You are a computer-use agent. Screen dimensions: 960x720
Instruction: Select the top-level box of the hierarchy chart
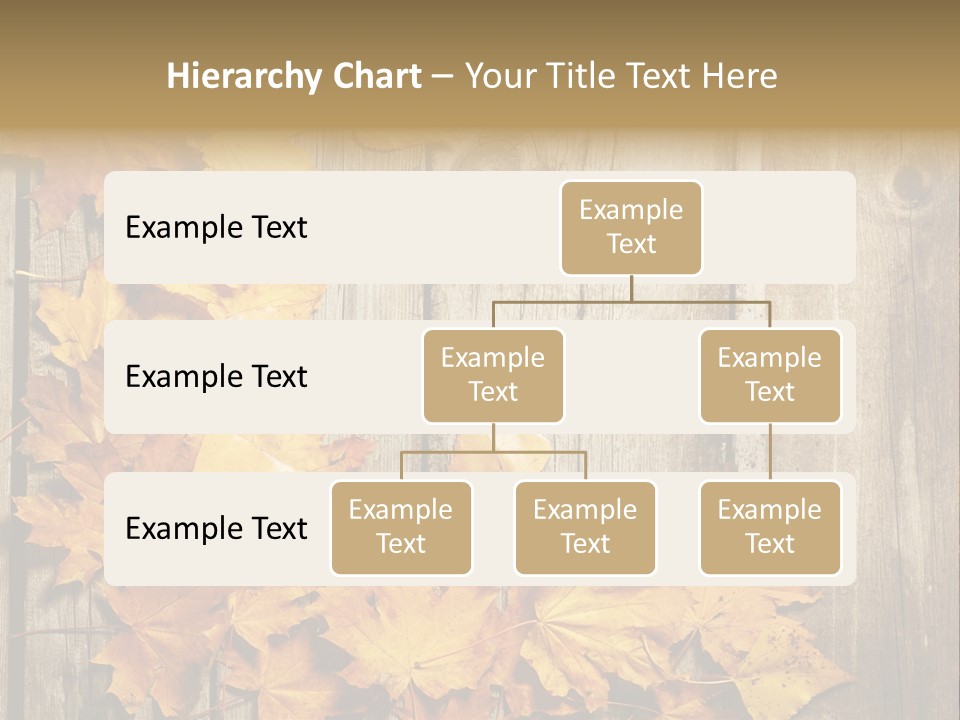pos(631,227)
